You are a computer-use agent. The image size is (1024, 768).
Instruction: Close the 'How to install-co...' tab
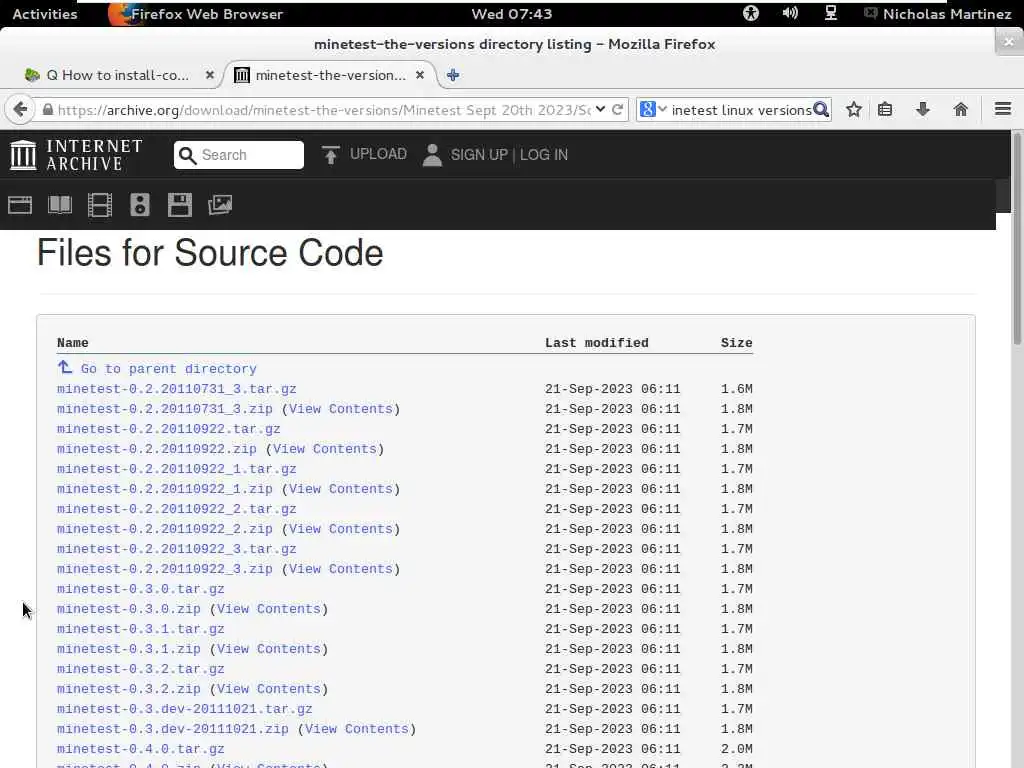pyautogui.click(x=210, y=75)
